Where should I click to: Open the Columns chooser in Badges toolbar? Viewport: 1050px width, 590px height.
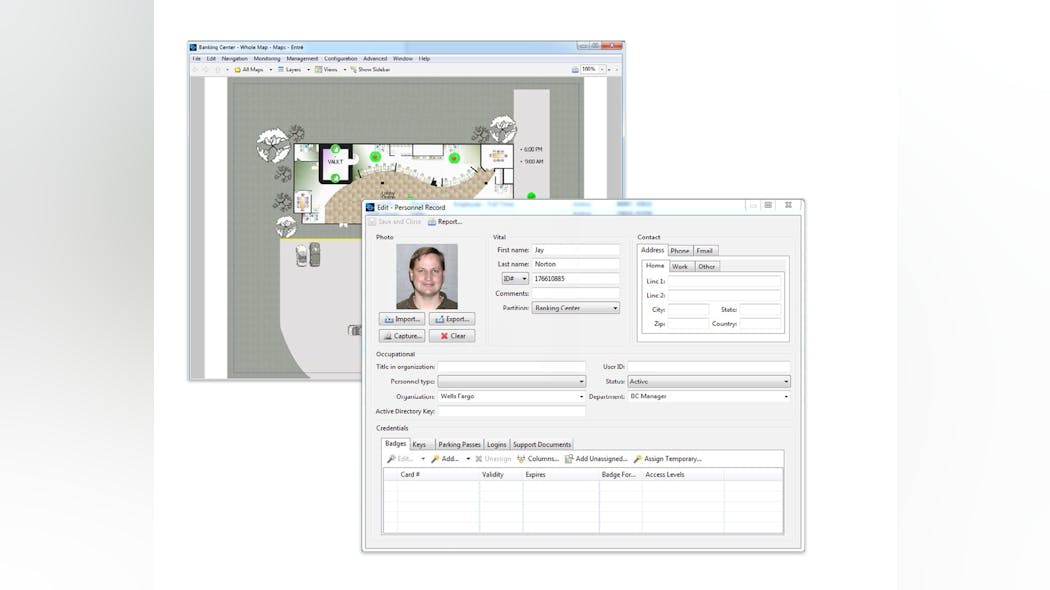point(521,459)
